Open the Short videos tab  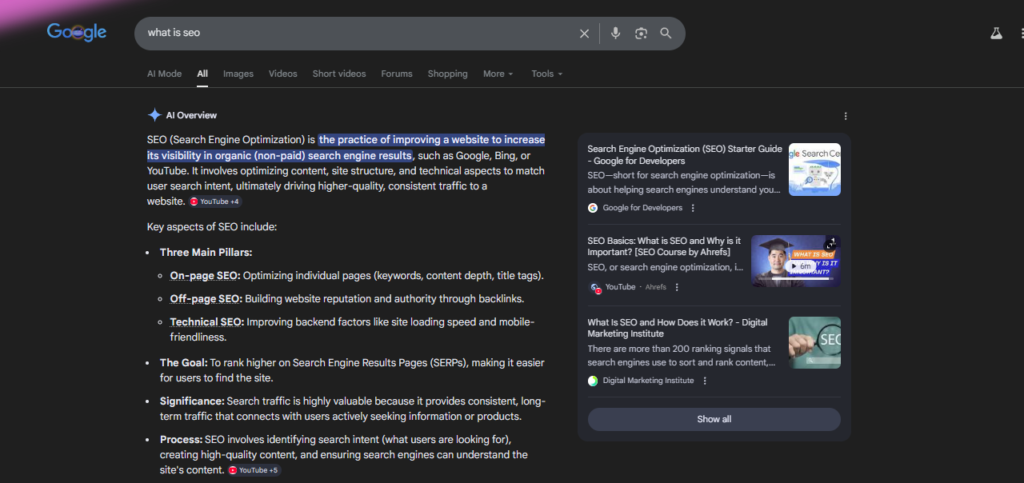tap(339, 74)
